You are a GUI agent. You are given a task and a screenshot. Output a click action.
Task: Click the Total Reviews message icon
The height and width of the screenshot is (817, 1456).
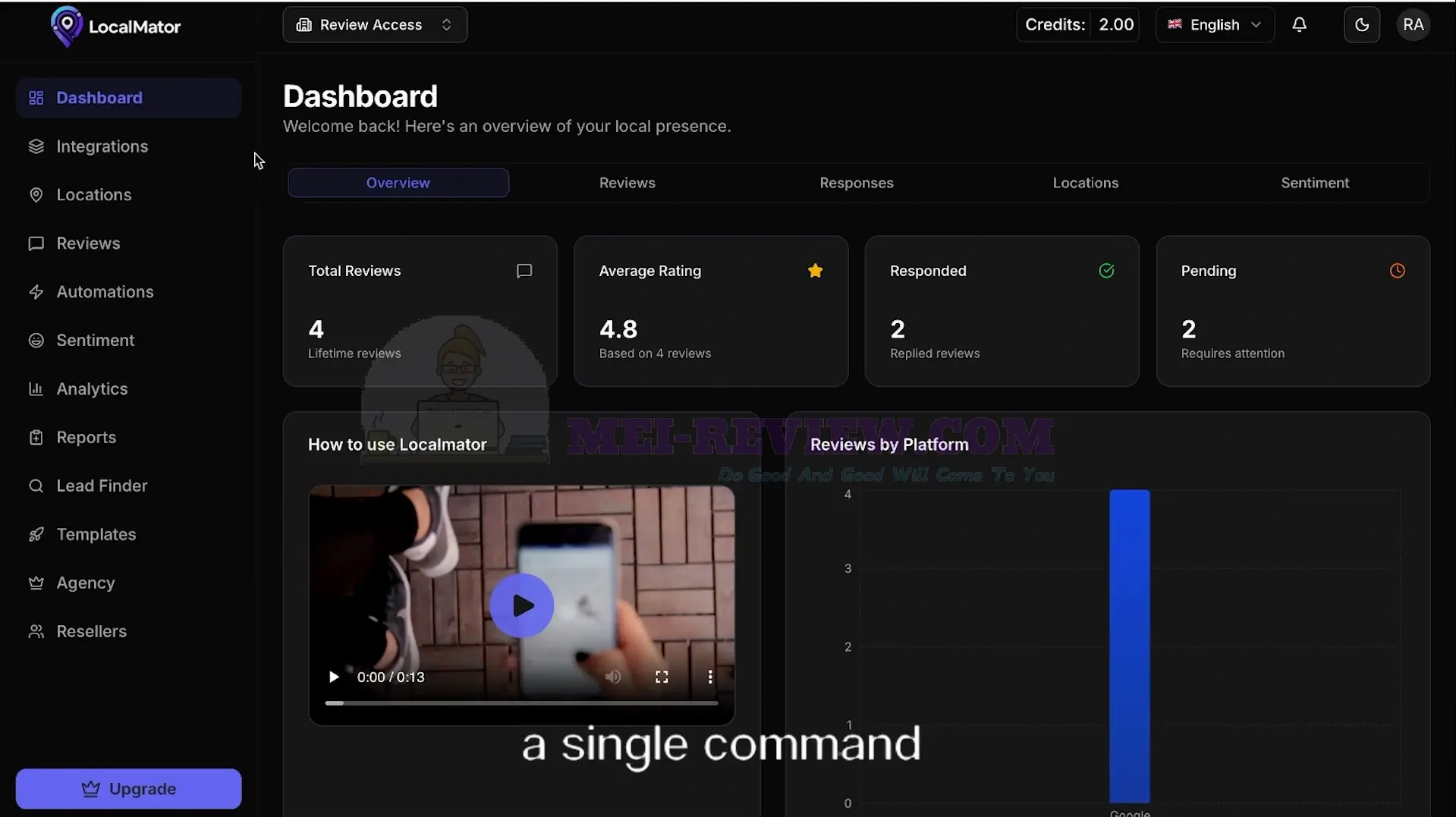[x=524, y=271]
